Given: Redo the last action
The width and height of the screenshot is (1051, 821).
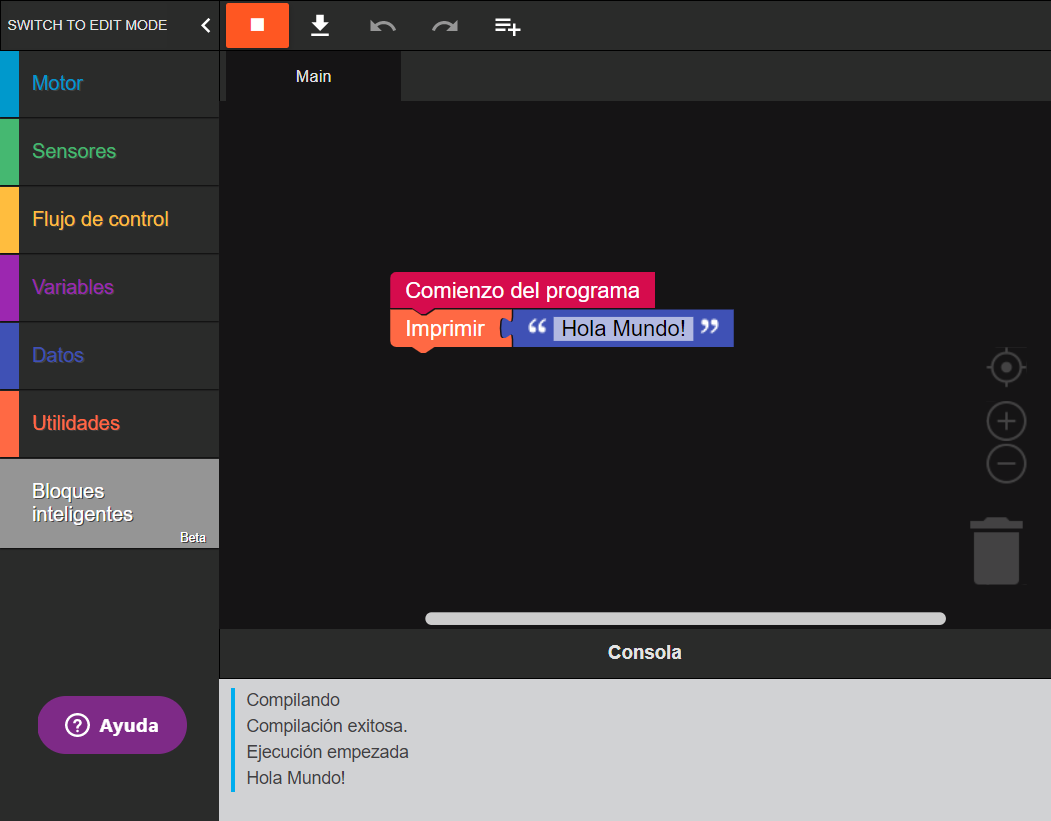Looking at the screenshot, I should pos(445,26).
